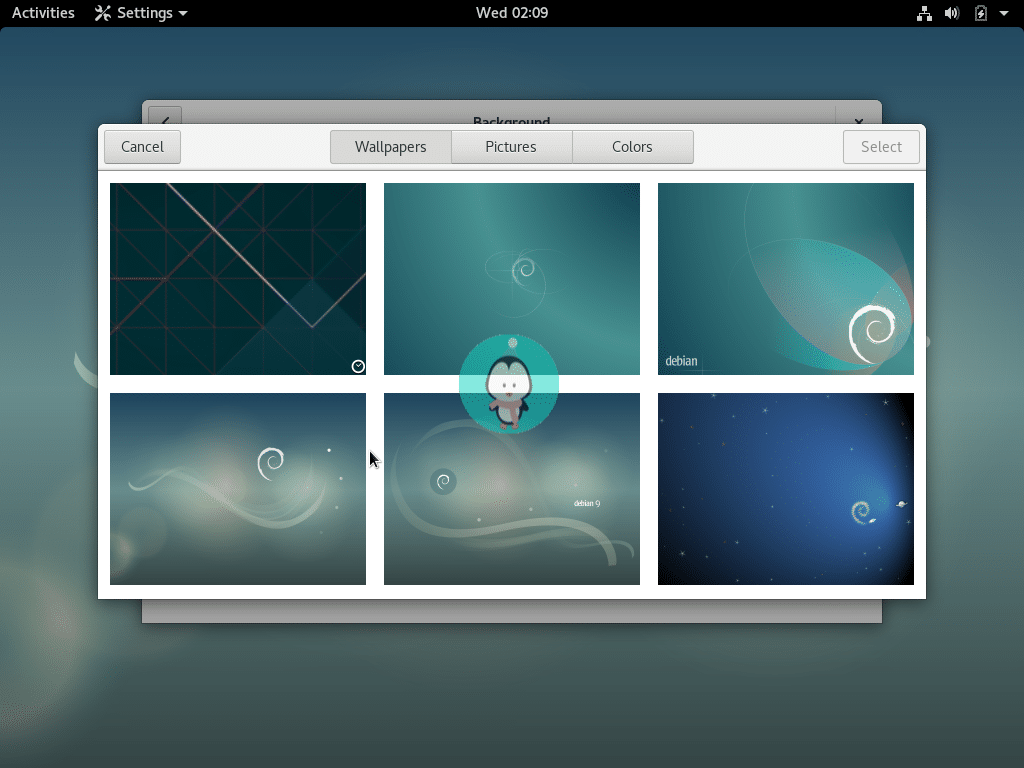
Task: Click the clock showing Wed 02:09
Action: pyautogui.click(x=511, y=13)
